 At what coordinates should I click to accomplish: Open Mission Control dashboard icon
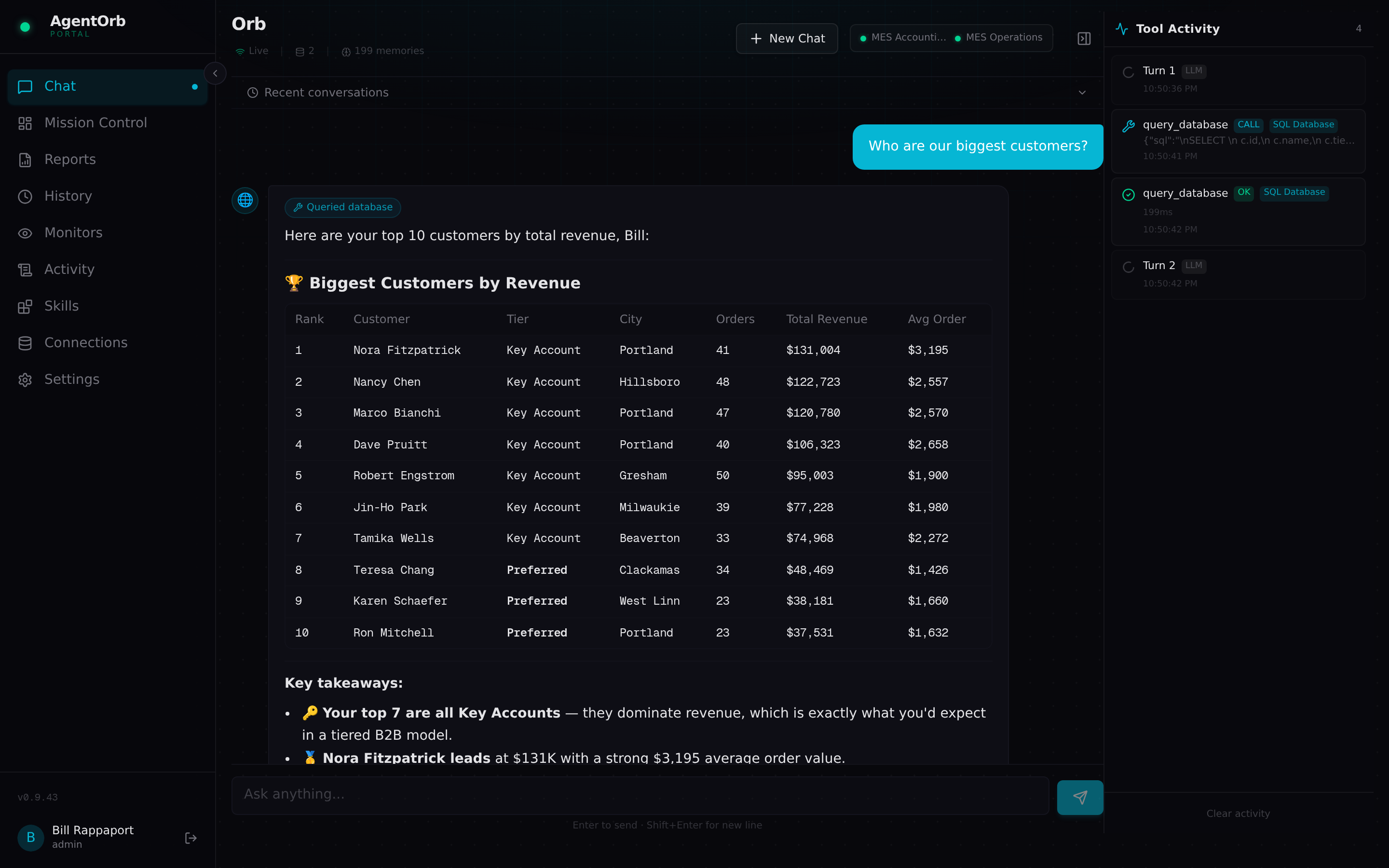coord(25,123)
